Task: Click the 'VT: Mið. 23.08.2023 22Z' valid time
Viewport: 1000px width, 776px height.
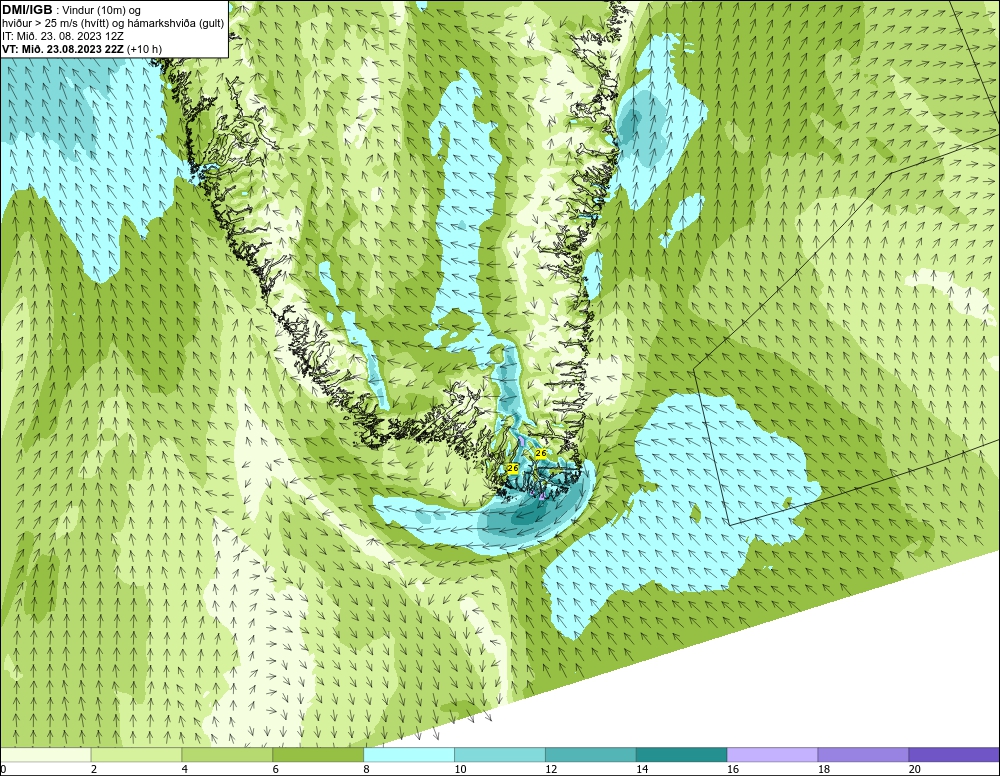Action: pos(63,49)
